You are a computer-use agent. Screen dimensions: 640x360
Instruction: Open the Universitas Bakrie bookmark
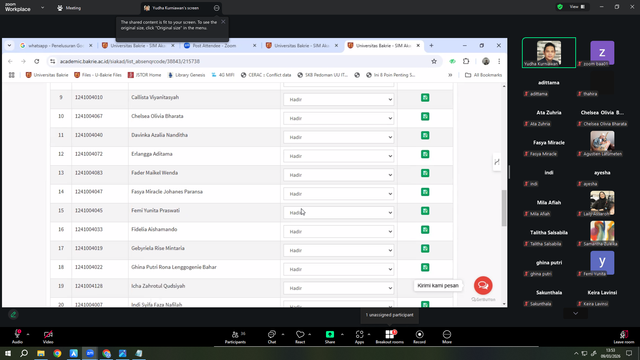click(47, 75)
